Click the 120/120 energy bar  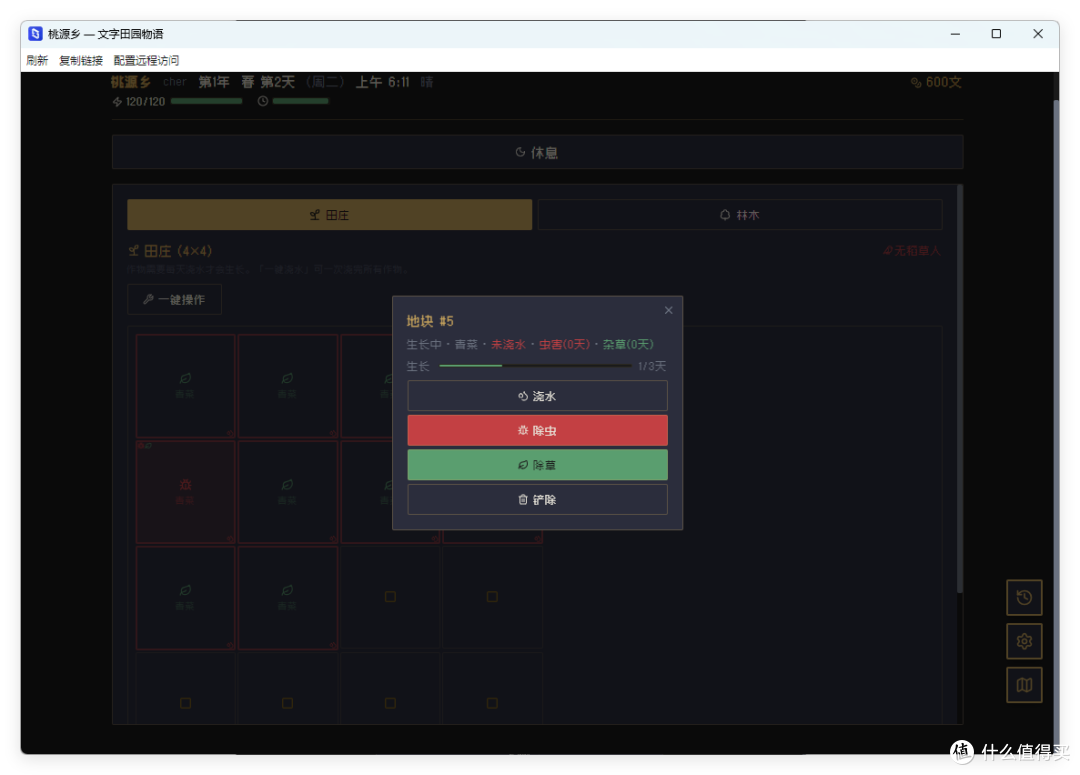pos(207,101)
